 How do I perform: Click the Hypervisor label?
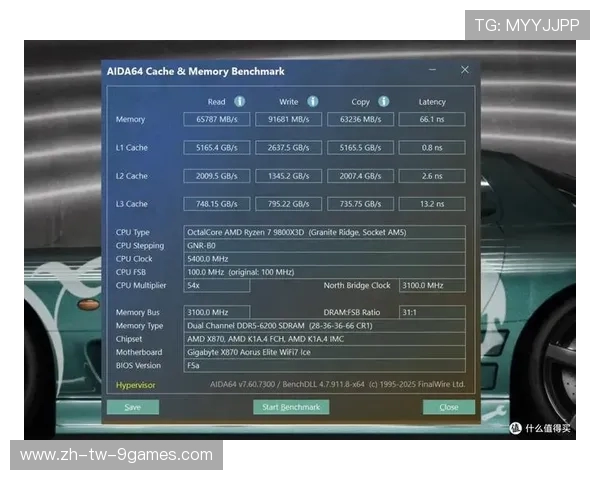point(136,383)
